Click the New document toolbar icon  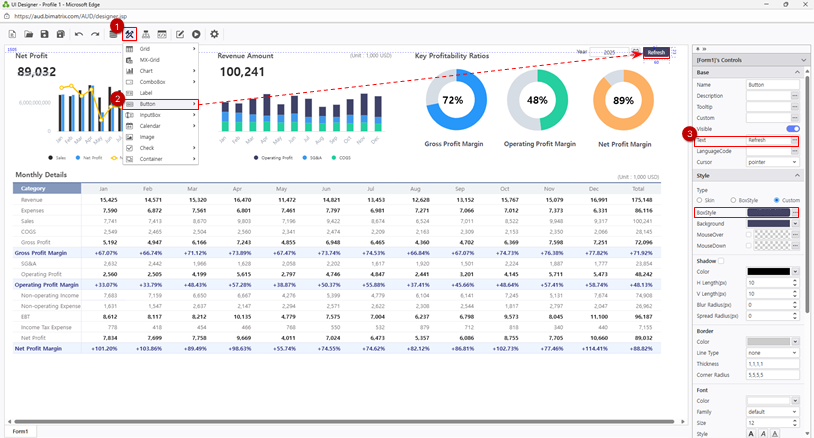11,35
